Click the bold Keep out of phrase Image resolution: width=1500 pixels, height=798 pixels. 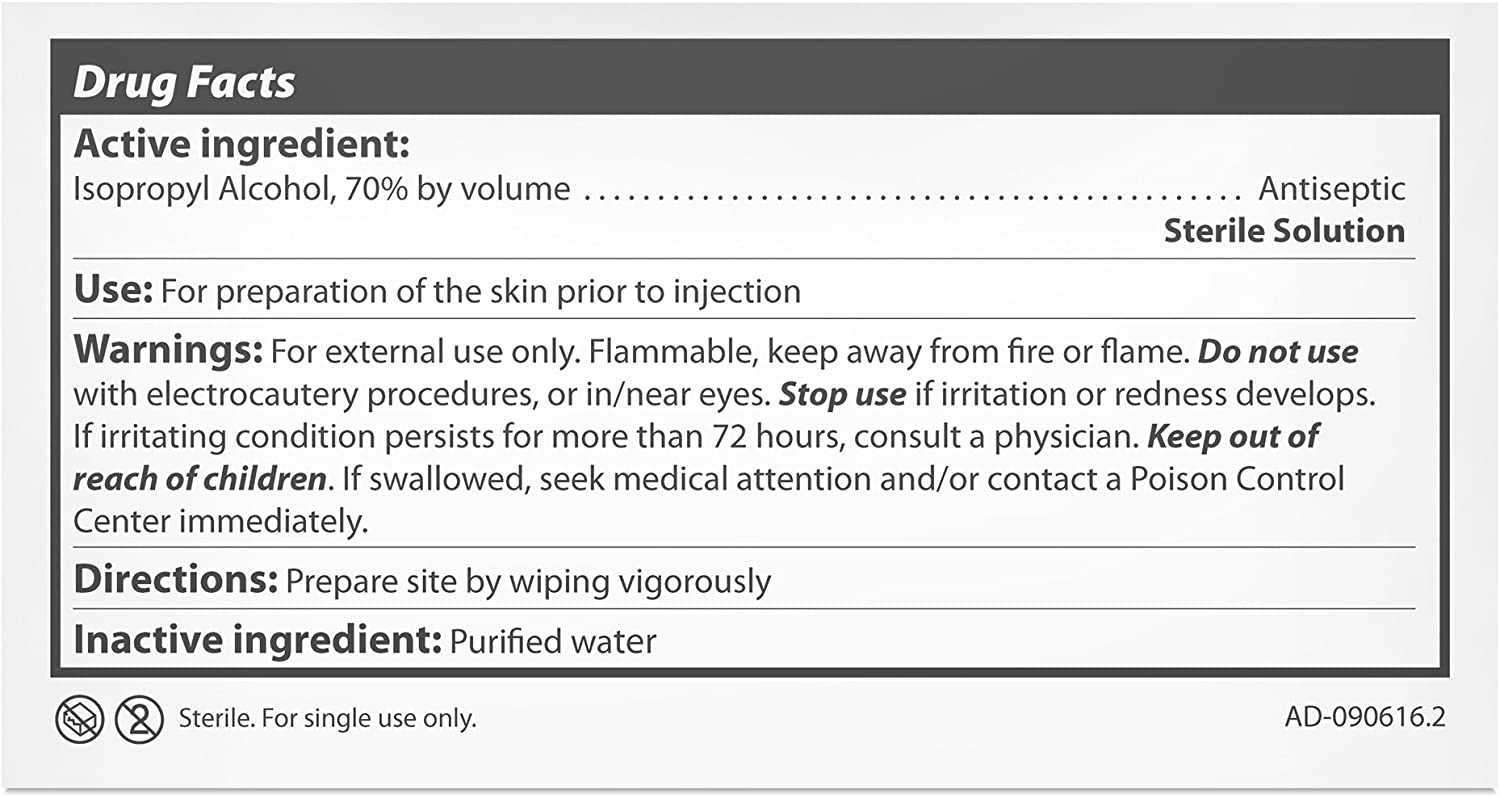tap(1232, 436)
